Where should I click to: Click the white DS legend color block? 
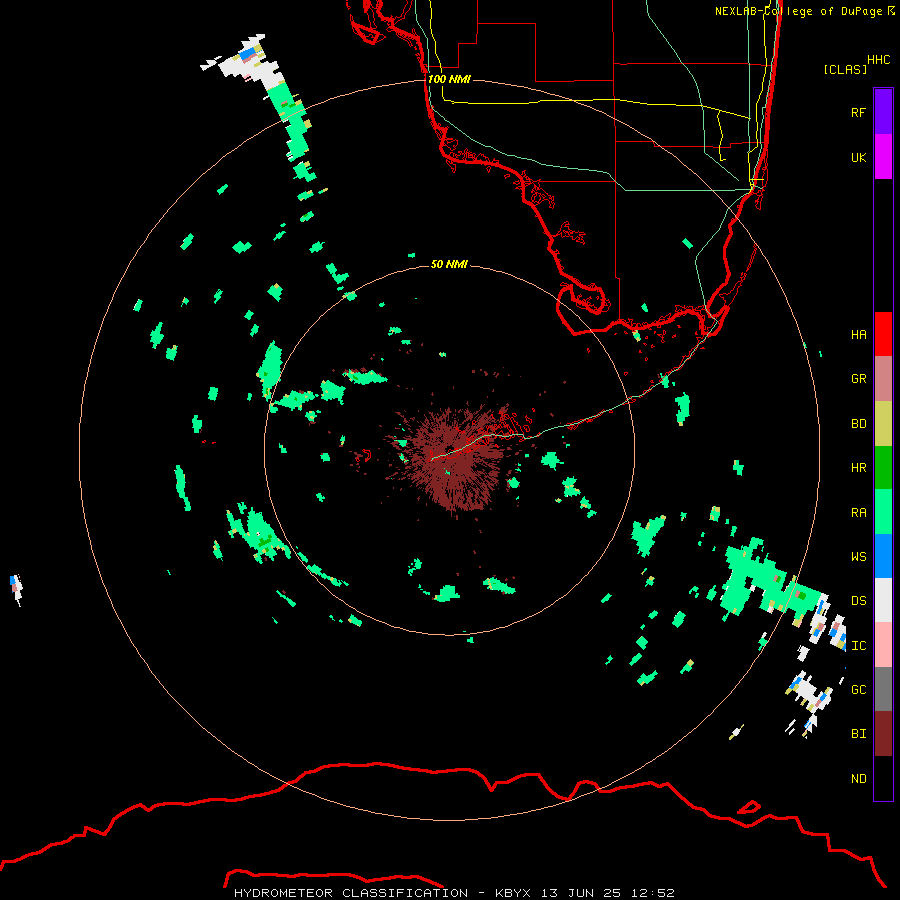tap(883, 600)
